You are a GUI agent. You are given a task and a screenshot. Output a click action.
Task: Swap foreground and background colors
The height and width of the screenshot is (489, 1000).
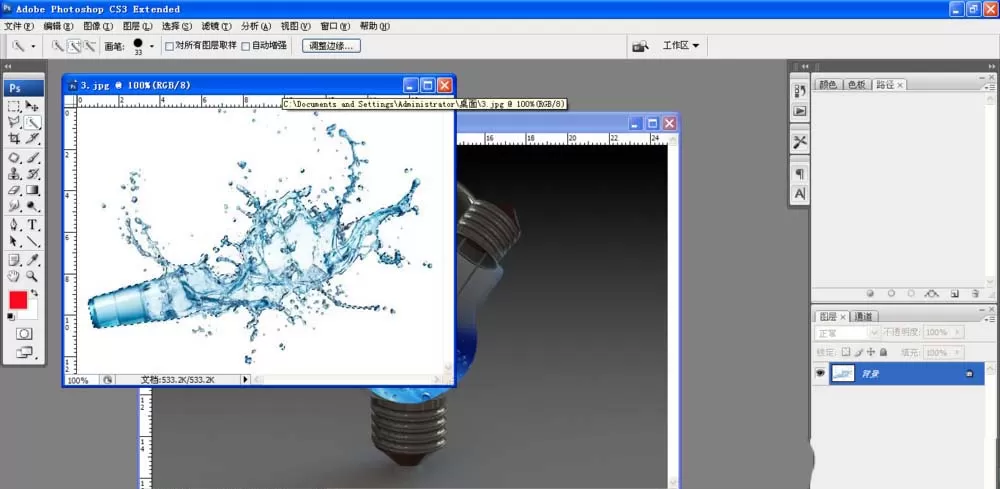(x=34, y=293)
